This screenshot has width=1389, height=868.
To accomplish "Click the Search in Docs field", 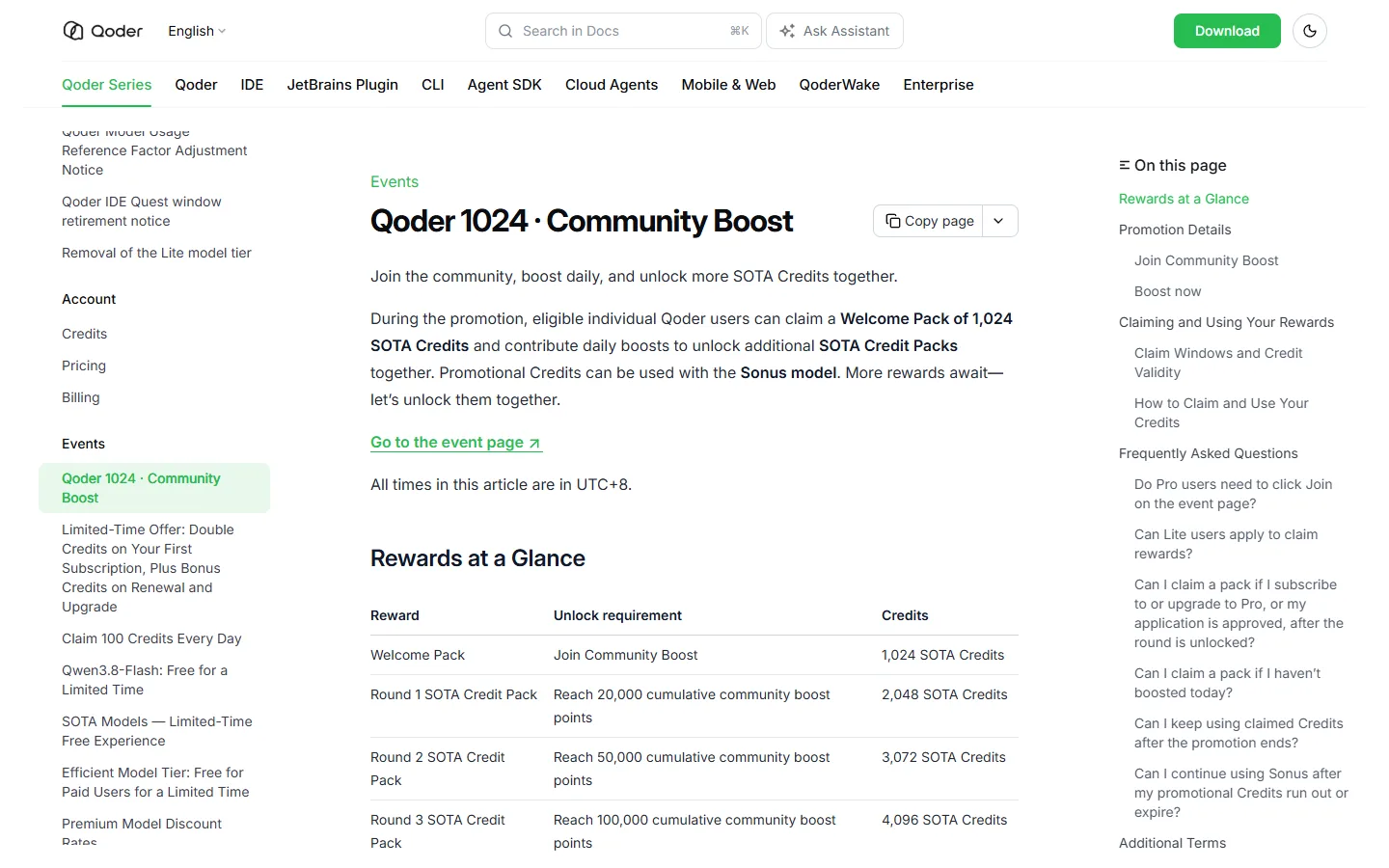I will click(623, 31).
